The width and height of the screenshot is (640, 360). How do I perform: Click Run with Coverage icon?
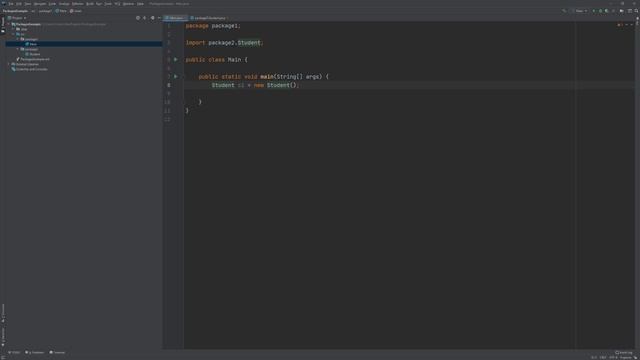click(x=607, y=11)
